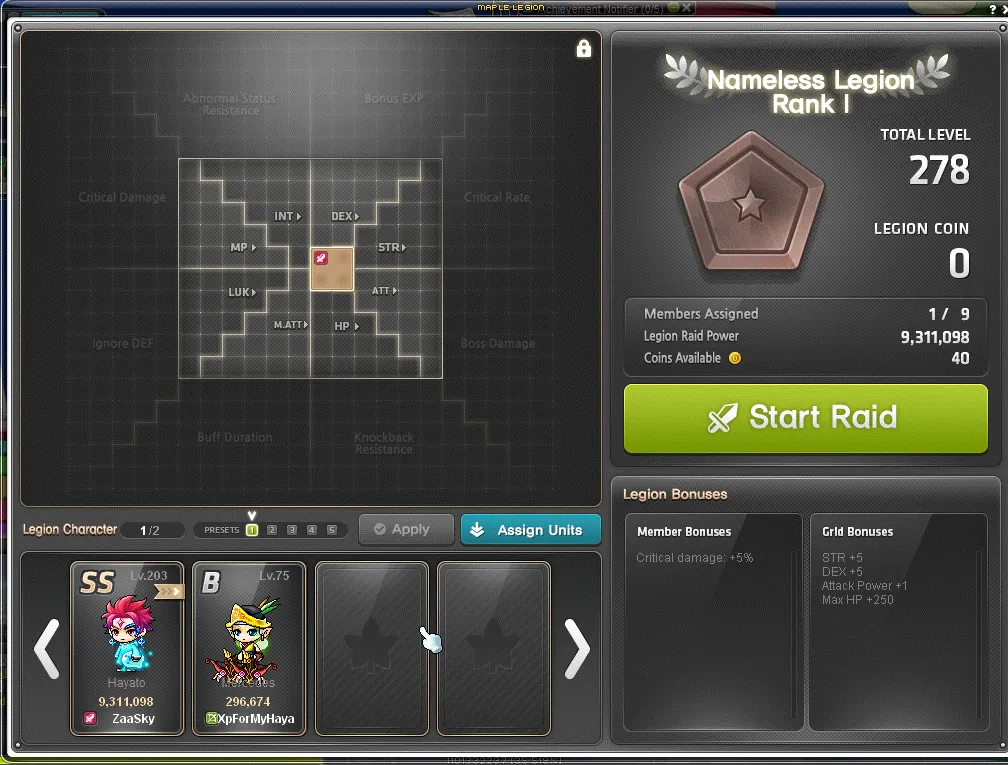Viewport: 1008px width, 765px height.
Task: Click the HP grid region label
Action: pos(346,327)
